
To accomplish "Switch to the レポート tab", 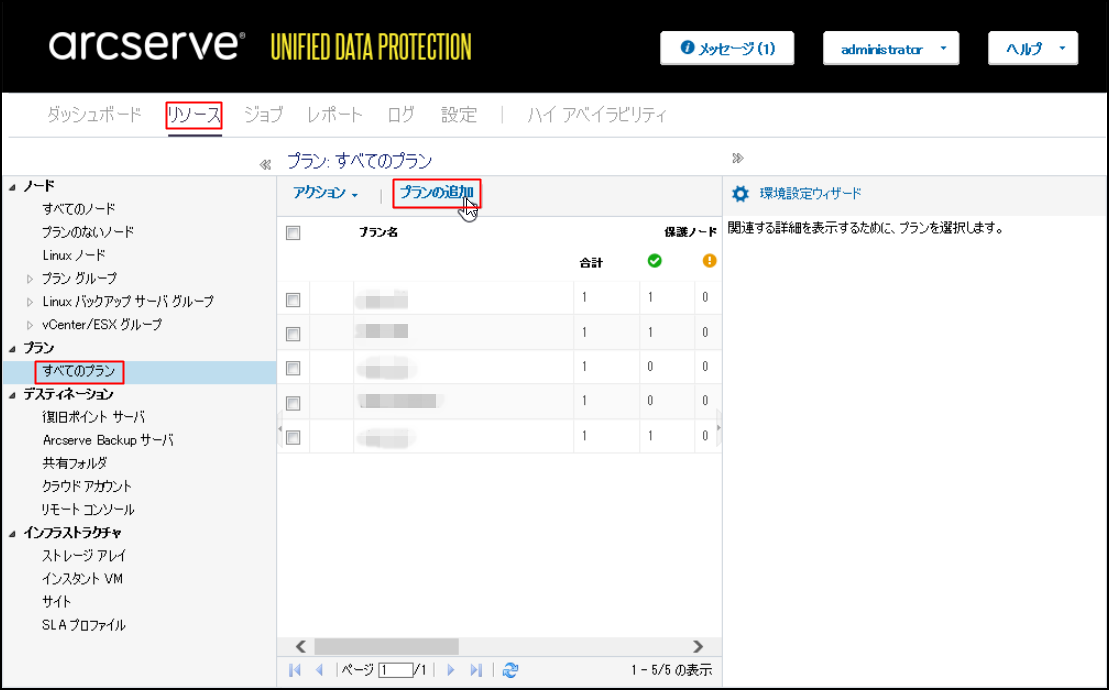I will coord(335,115).
